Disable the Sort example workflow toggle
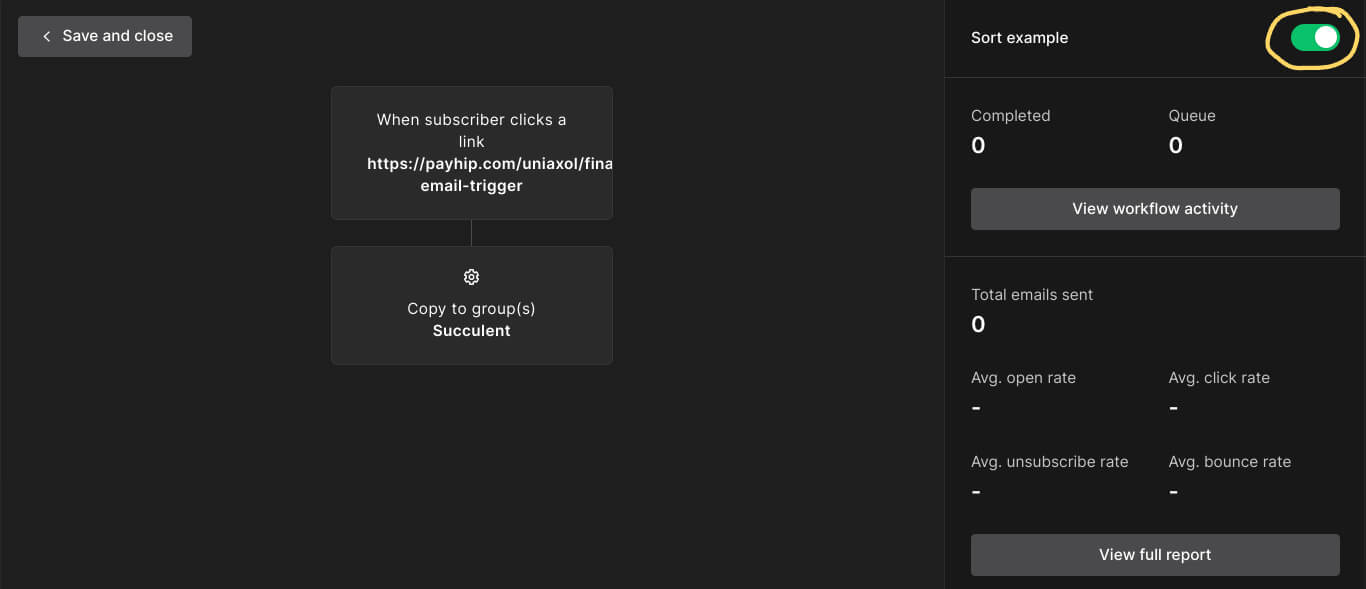1366x589 pixels. (1314, 38)
